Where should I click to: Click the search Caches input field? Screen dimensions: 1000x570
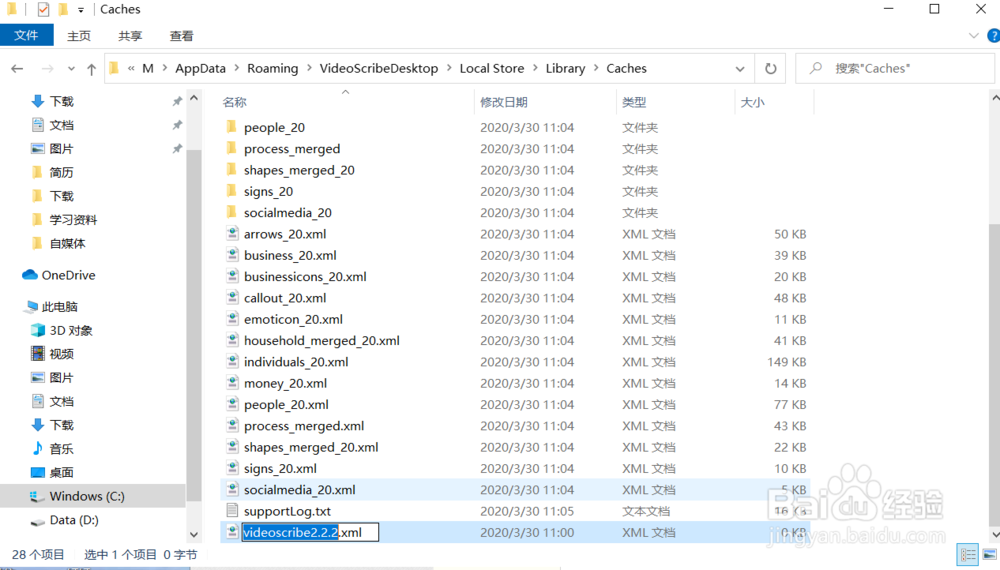point(895,68)
